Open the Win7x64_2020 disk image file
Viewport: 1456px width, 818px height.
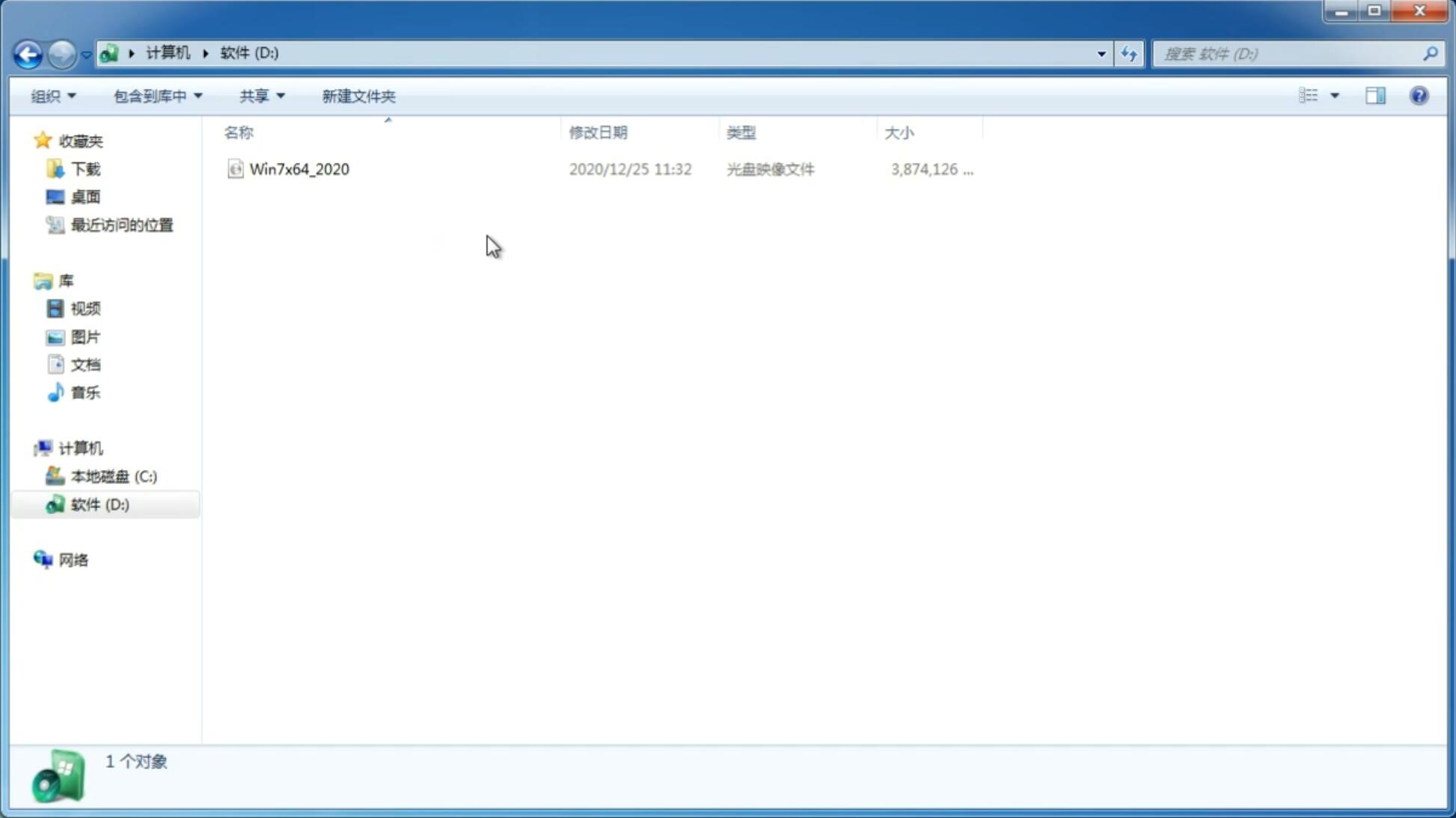299,169
